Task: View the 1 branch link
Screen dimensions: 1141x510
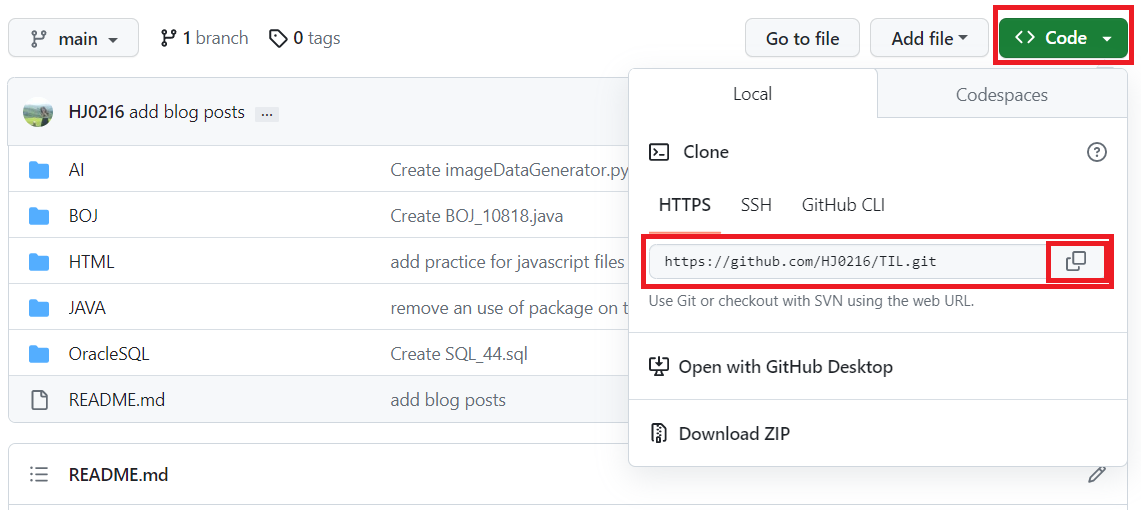Action: coord(204,38)
